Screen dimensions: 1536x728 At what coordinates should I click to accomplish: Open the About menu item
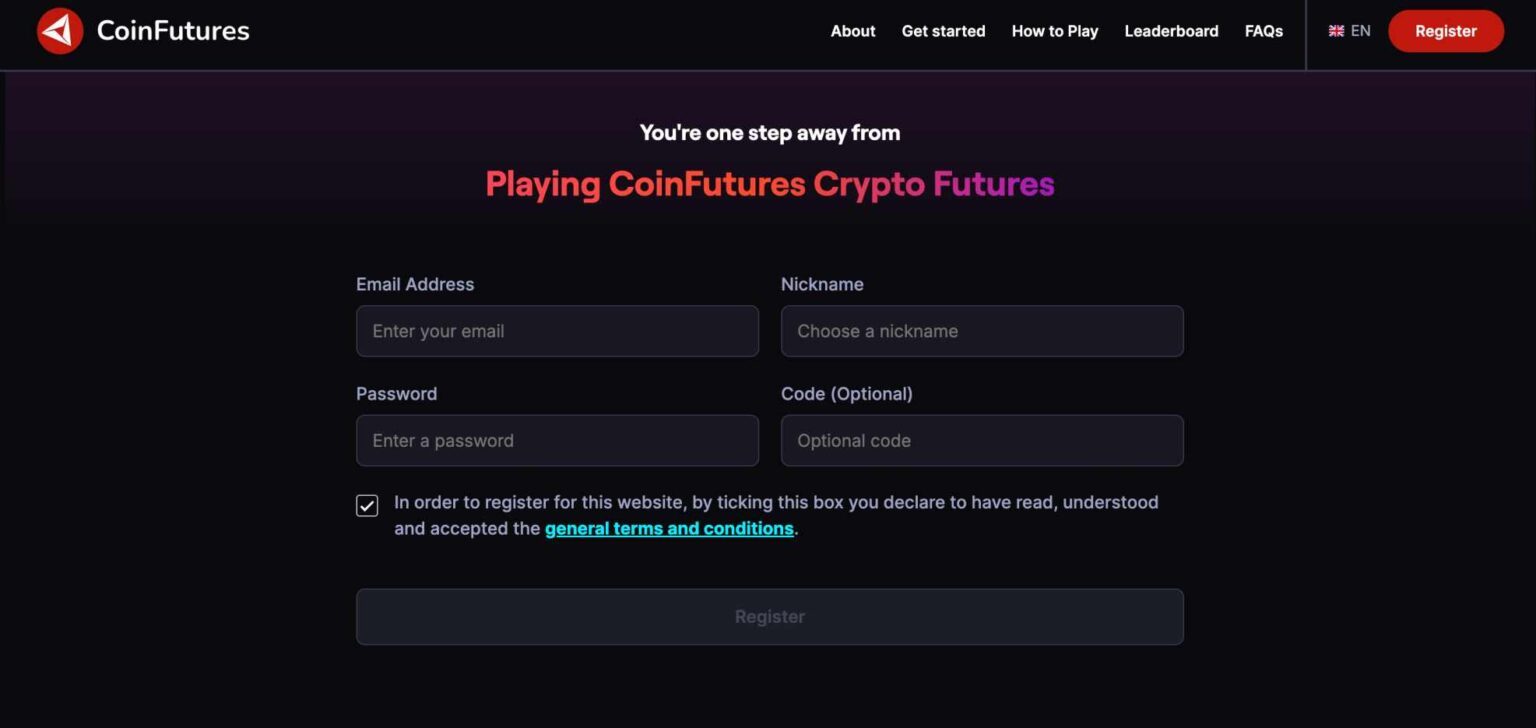click(x=853, y=31)
